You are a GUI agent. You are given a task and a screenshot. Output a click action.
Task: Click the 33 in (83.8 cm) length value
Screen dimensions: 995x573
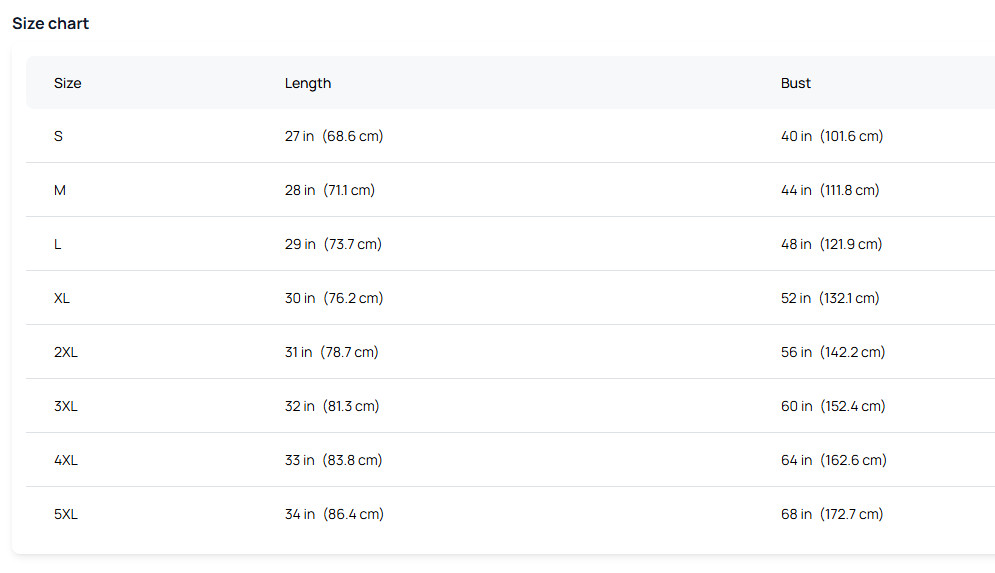[x=333, y=460]
